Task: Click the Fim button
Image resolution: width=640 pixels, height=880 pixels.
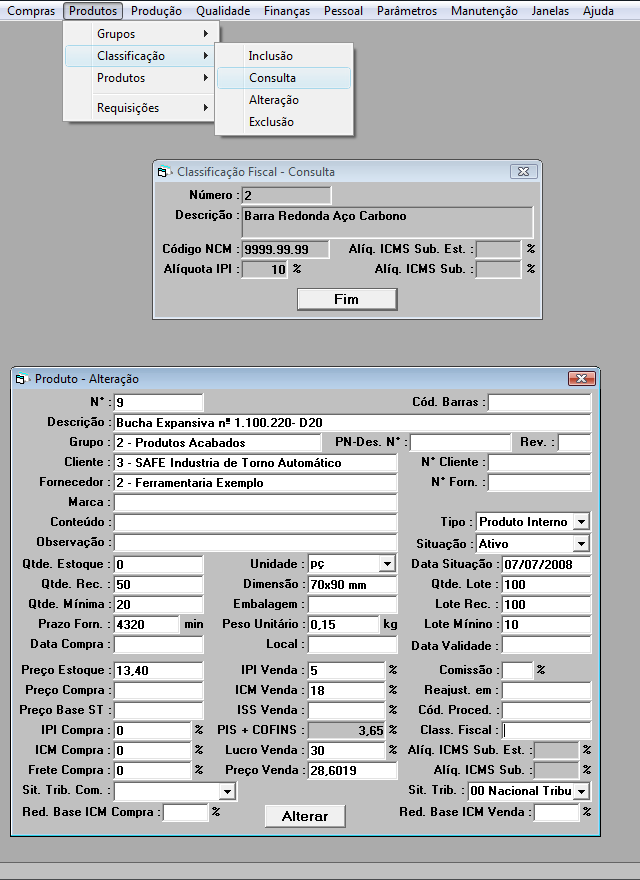Action: [x=346, y=299]
